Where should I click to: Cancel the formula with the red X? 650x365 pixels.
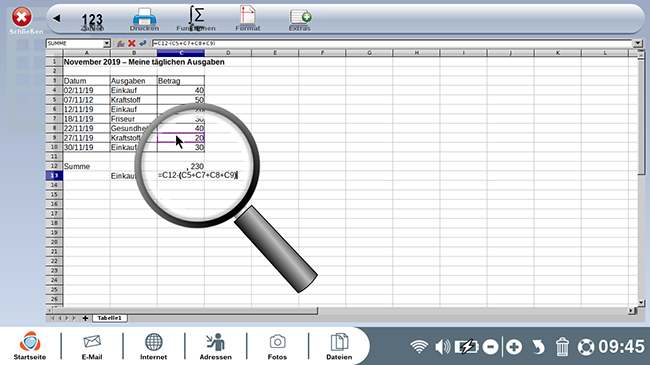(x=132, y=43)
